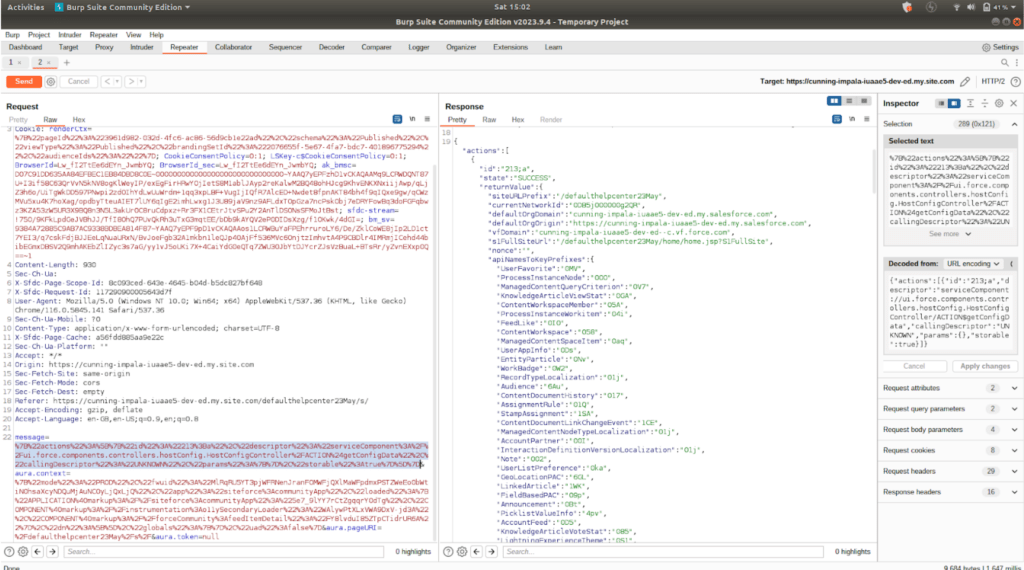This screenshot has height=570, width=1024.
Task: Go to previous request in history
Action: pyautogui.click(x=107, y=82)
